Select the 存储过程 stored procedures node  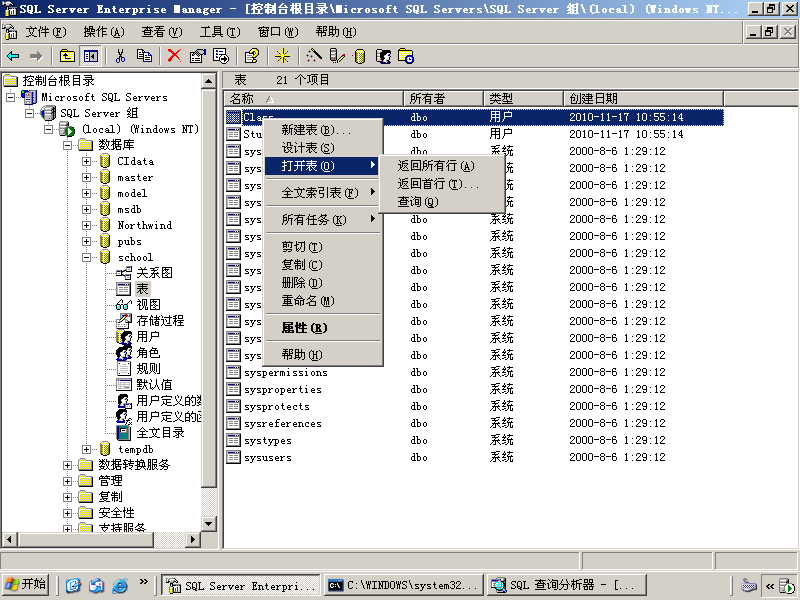(x=160, y=320)
